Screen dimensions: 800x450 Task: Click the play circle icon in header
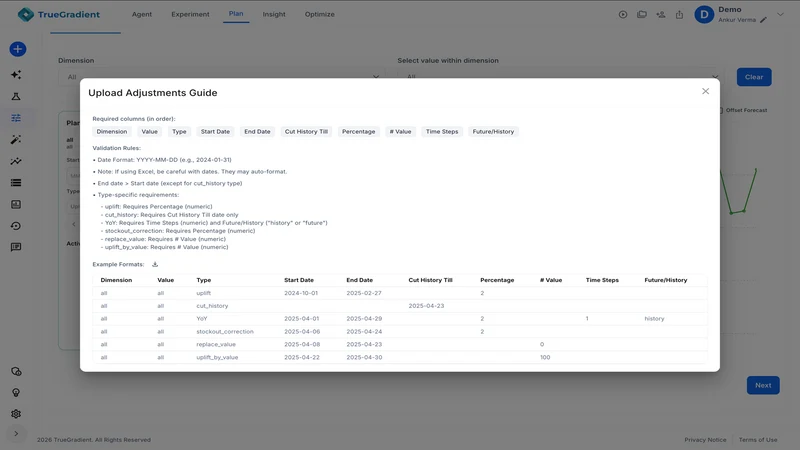click(623, 14)
